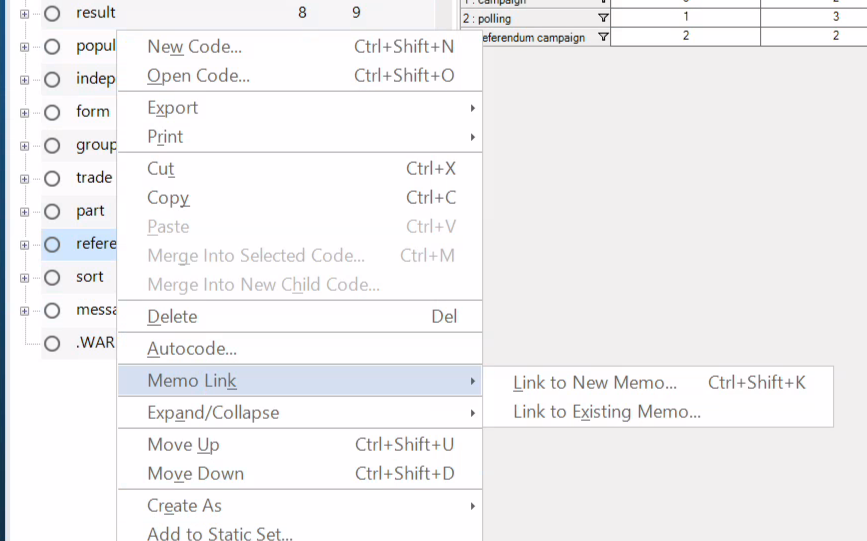
Task: Expand the "popul" tree node
Action: 24,47
